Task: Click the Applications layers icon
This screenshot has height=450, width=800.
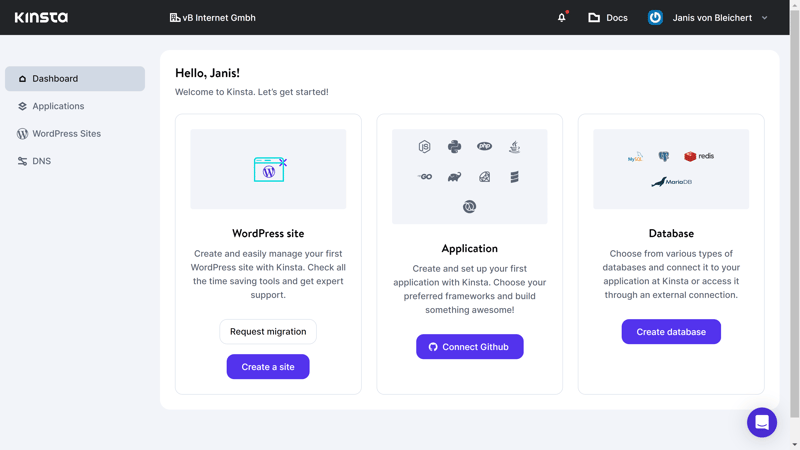Action: (22, 106)
